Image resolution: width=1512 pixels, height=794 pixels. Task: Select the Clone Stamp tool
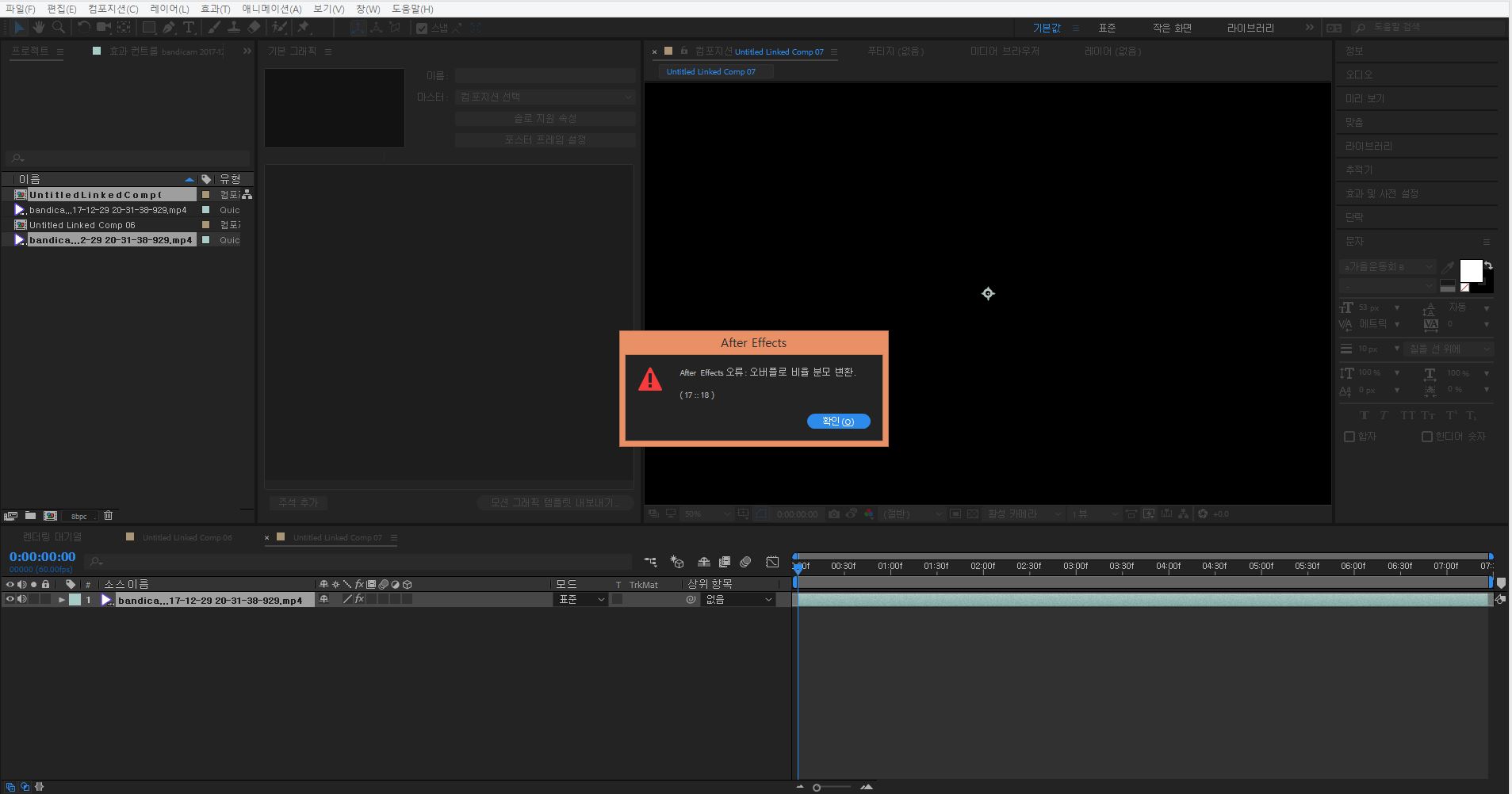(234, 28)
